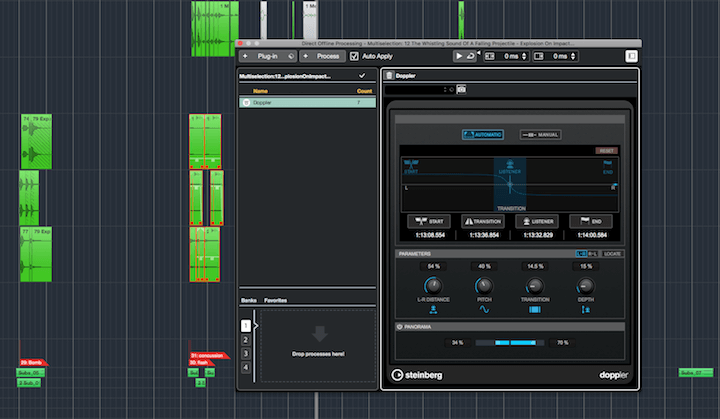Click the listener time value 1:13:32.829
The width and height of the screenshot is (720, 419).
point(538,235)
